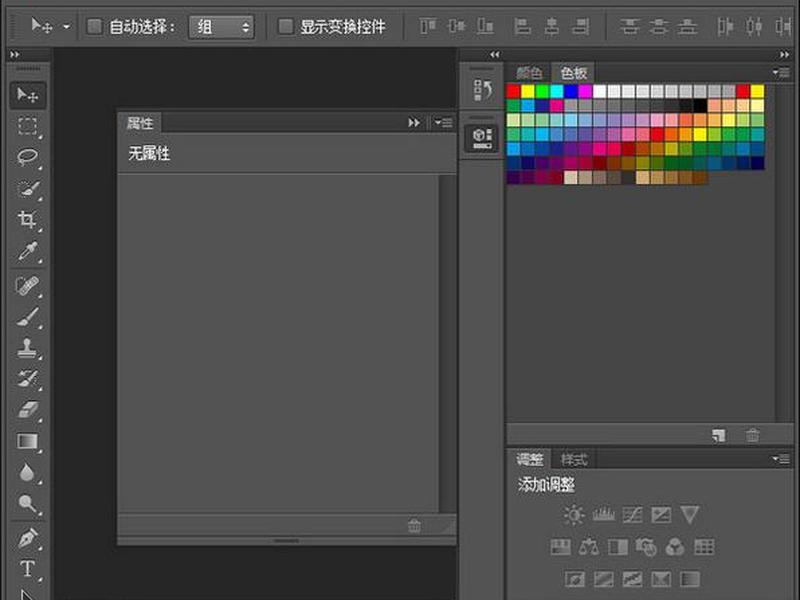
Task: Select the Healing Brush tool
Action: point(28,286)
